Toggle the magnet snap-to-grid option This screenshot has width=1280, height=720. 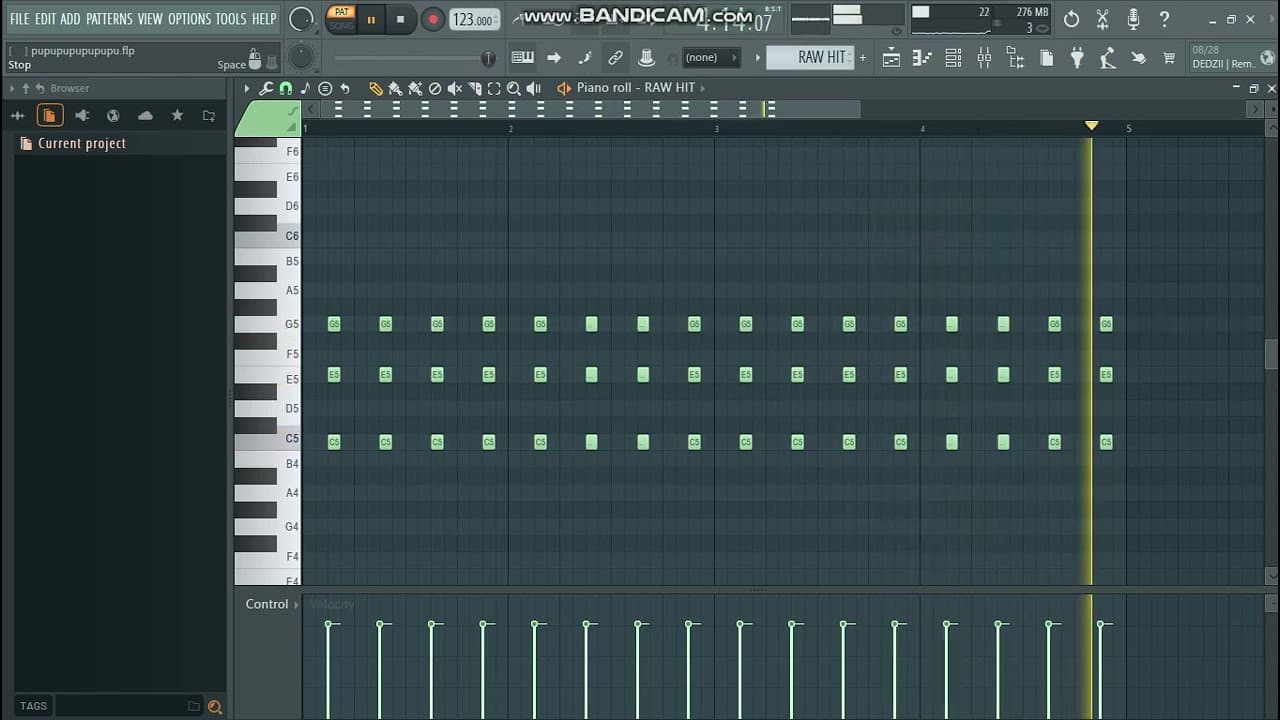(286, 88)
